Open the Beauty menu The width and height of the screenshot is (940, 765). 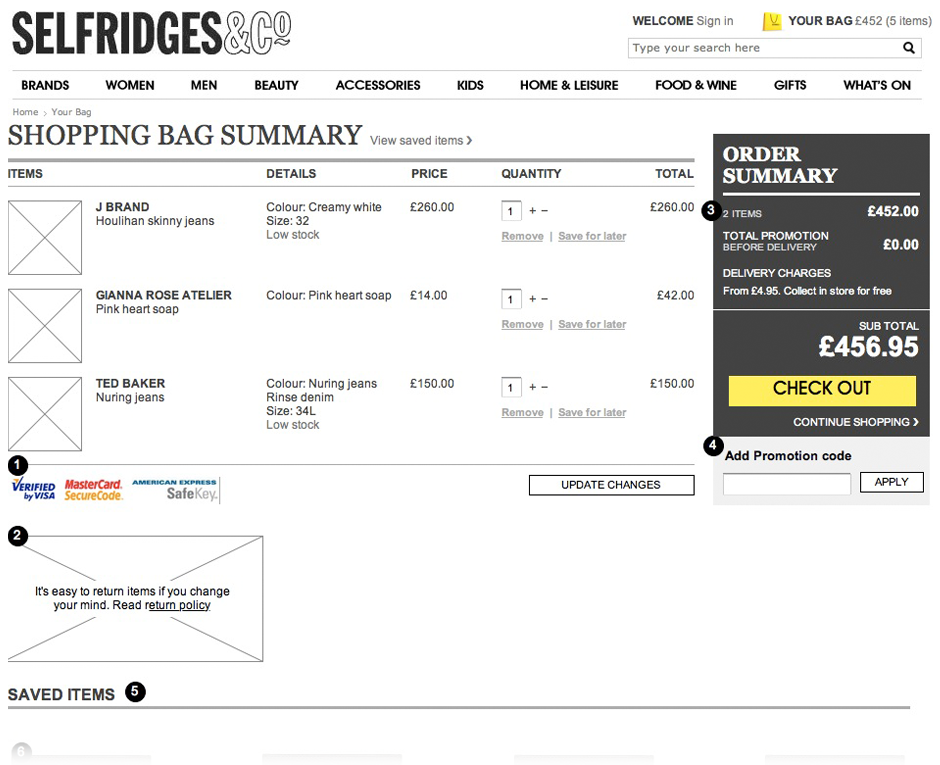click(276, 85)
